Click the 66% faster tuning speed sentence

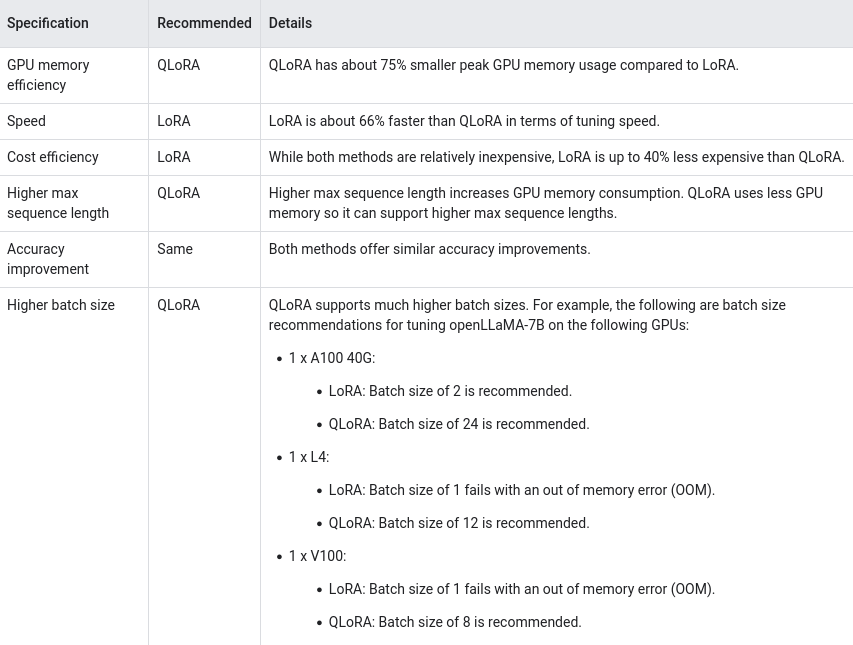click(464, 121)
